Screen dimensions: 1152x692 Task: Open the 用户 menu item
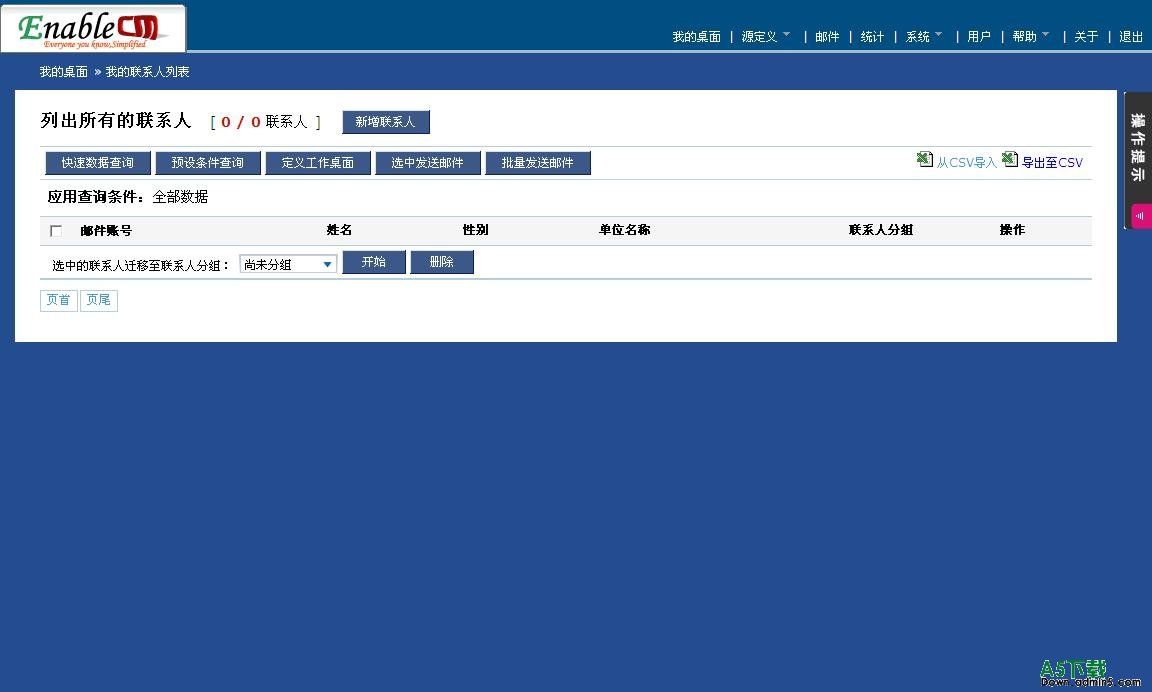point(979,36)
